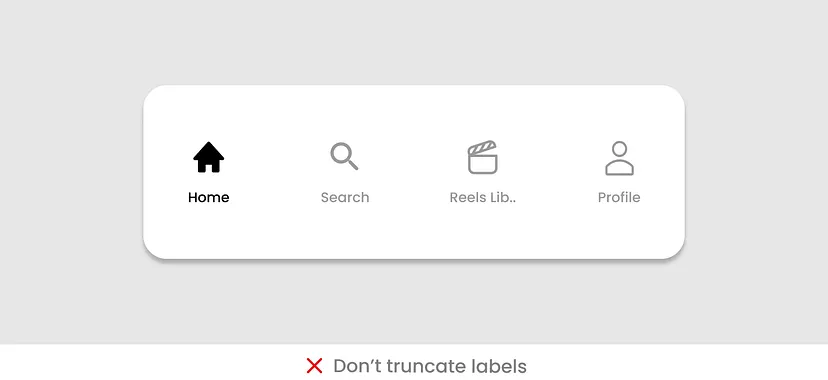Click the striped clapper top of Reels icon

pyautogui.click(x=483, y=147)
